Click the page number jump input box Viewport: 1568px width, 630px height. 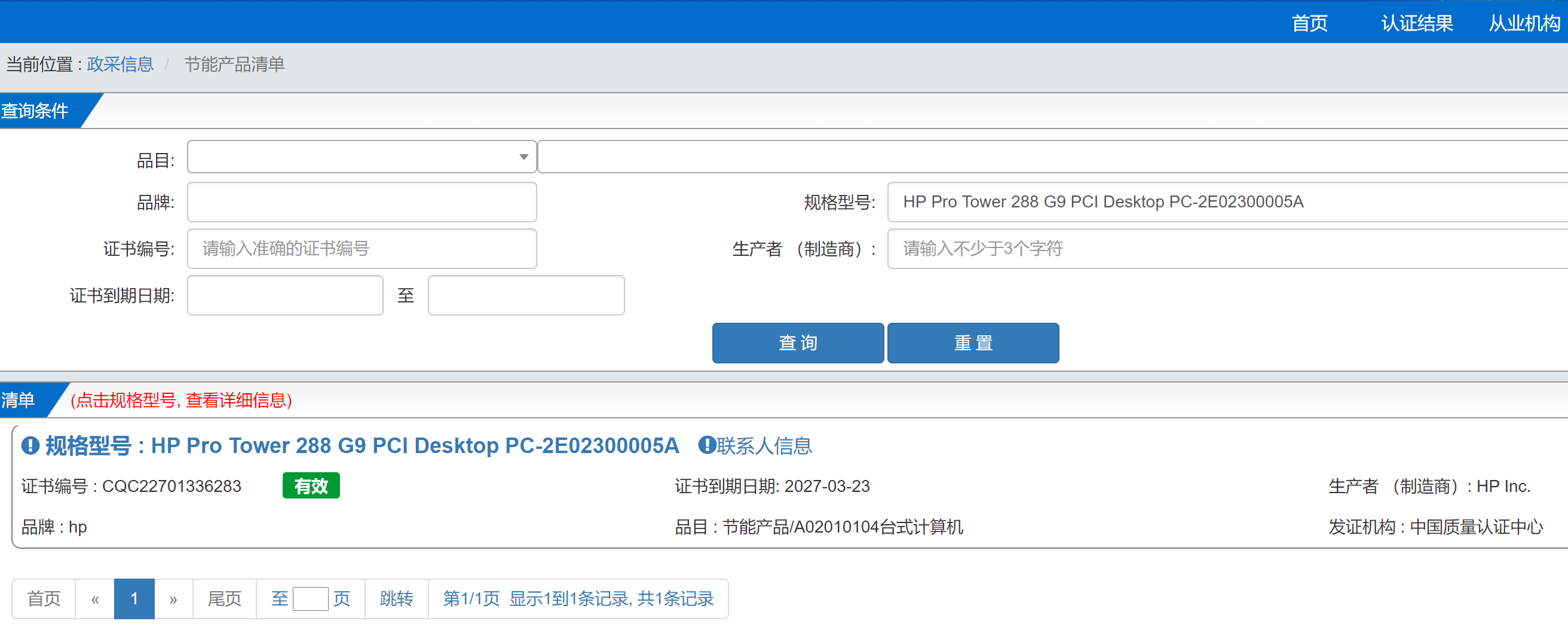point(311,599)
